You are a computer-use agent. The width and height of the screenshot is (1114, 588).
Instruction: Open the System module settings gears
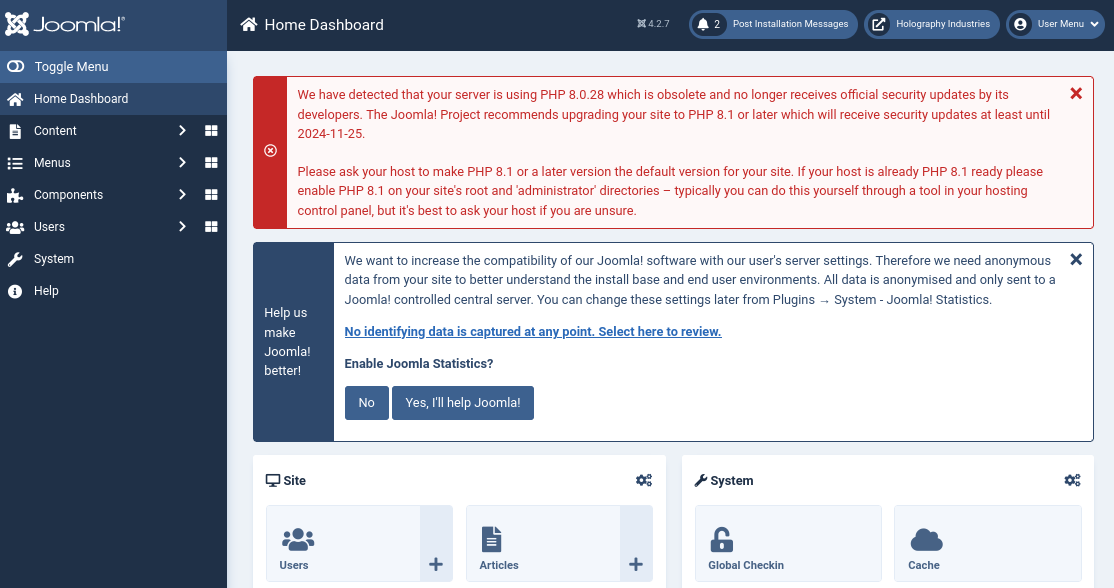(1072, 481)
